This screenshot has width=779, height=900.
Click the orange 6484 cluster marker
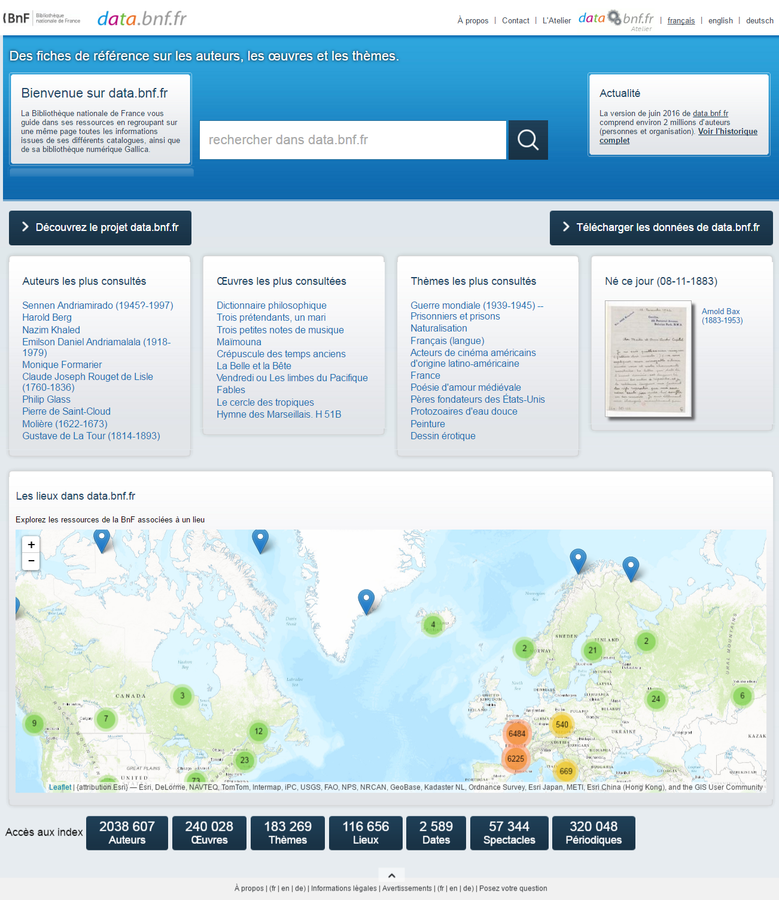coord(517,734)
